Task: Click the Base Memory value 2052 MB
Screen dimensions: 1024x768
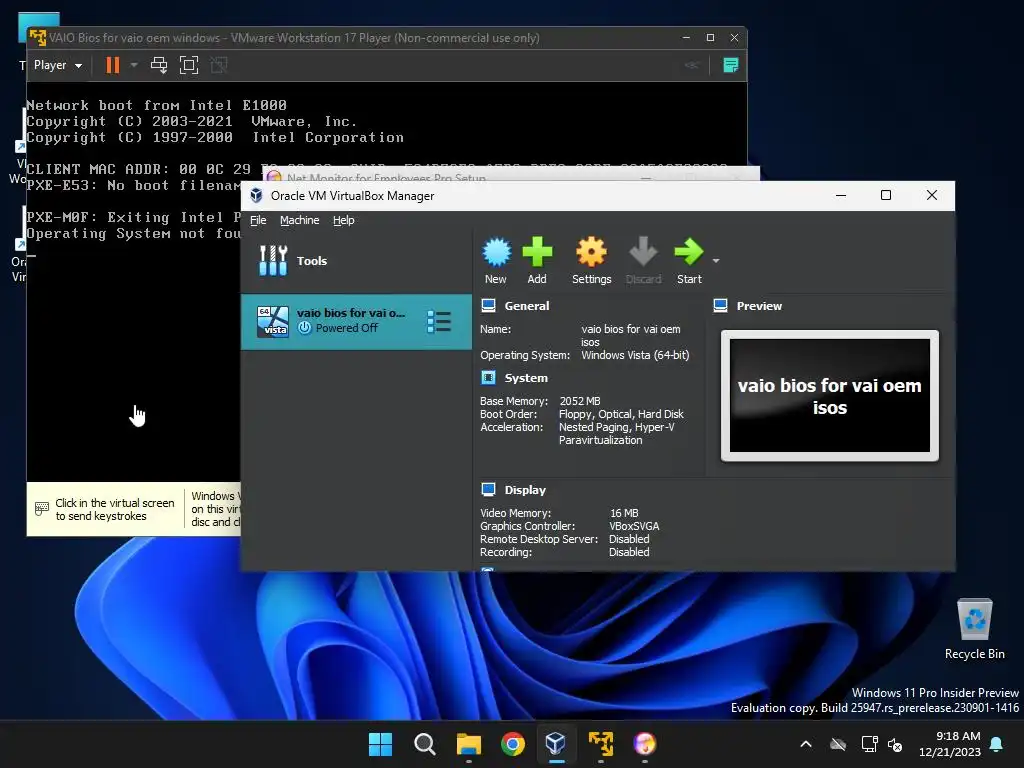Action: [579, 401]
